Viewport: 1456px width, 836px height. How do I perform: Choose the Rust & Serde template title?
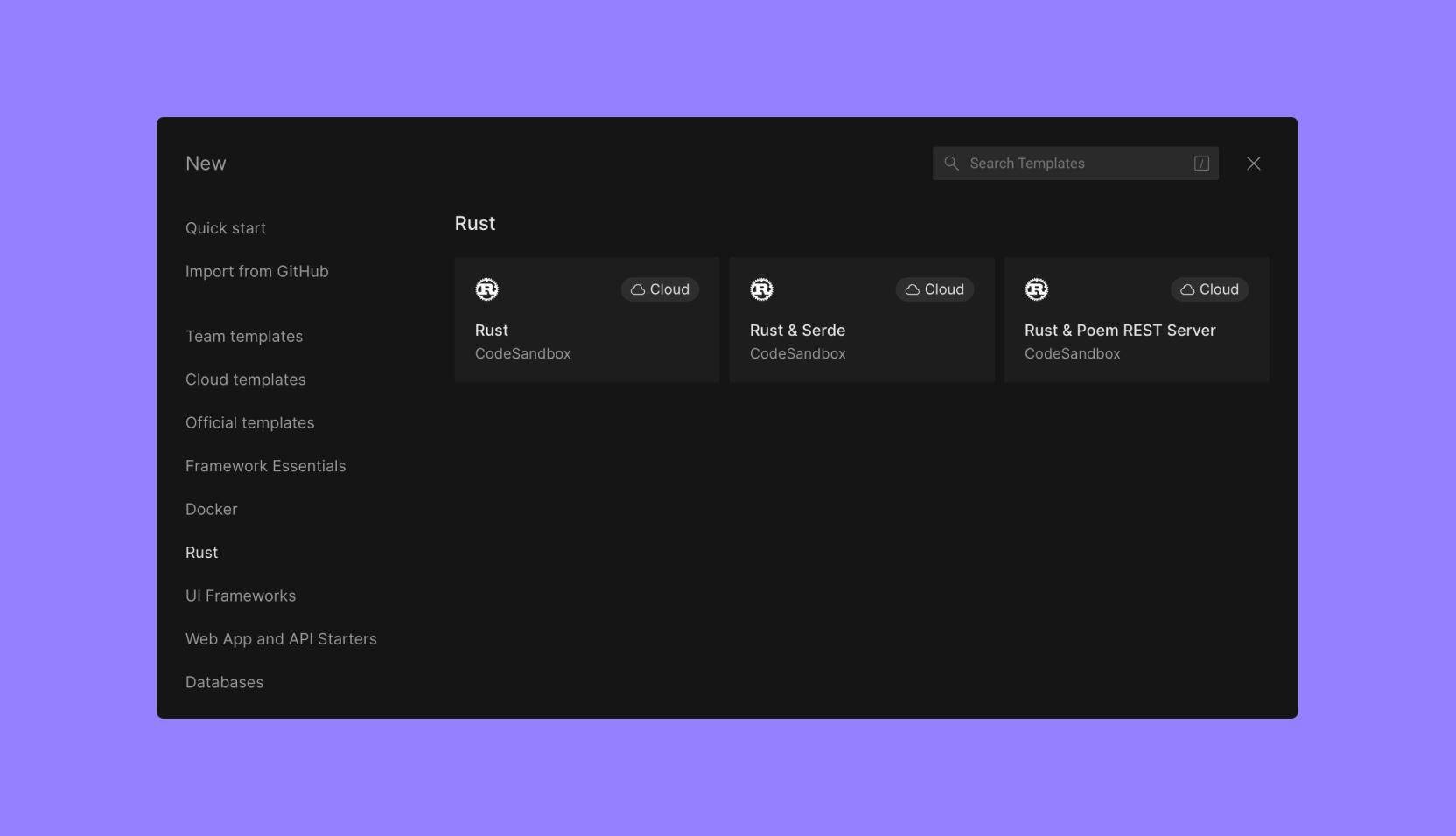tap(797, 331)
